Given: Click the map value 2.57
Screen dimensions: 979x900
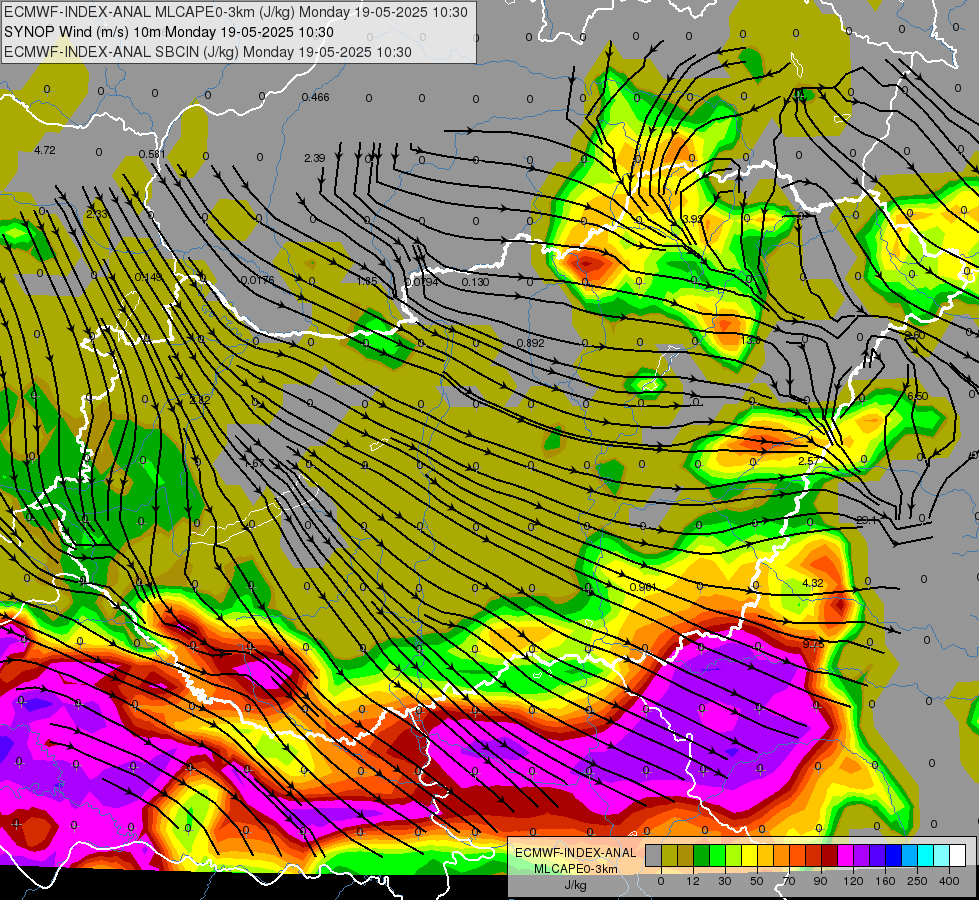Looking at the screenshot, I should click(x=809, y=461).
